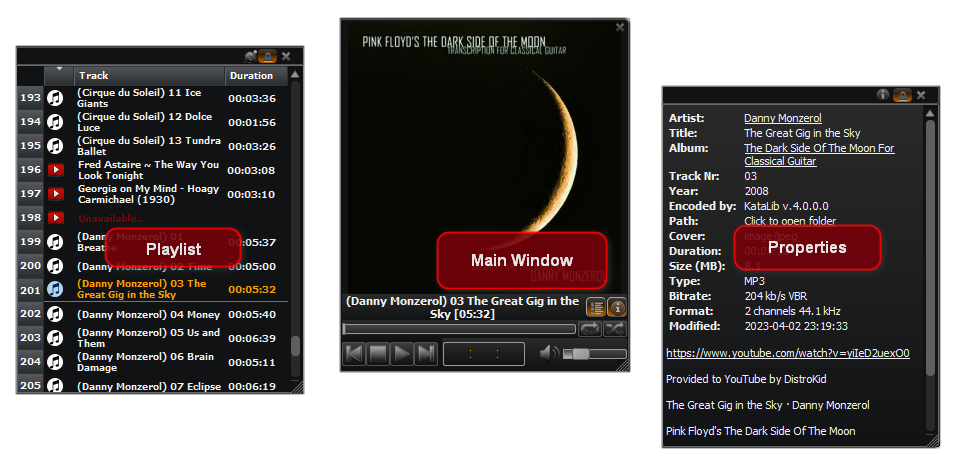Click the playlist scrollbar up arrow
The width and height of the screenshot is (960, 462).
[295, 75]
